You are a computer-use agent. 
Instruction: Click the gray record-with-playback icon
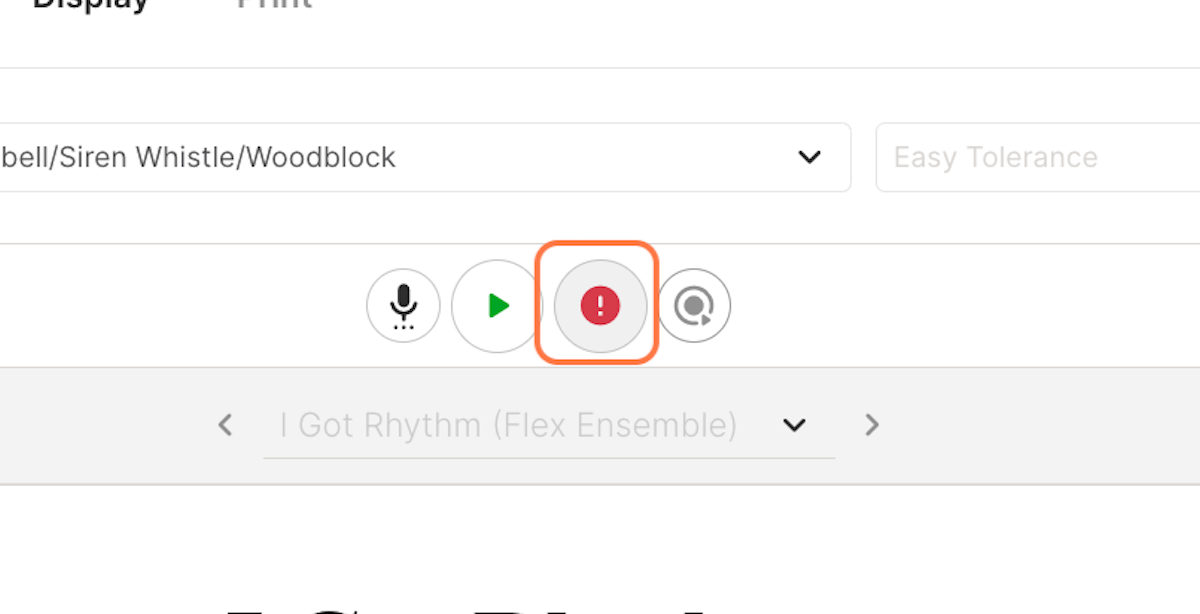pos(694,306)
